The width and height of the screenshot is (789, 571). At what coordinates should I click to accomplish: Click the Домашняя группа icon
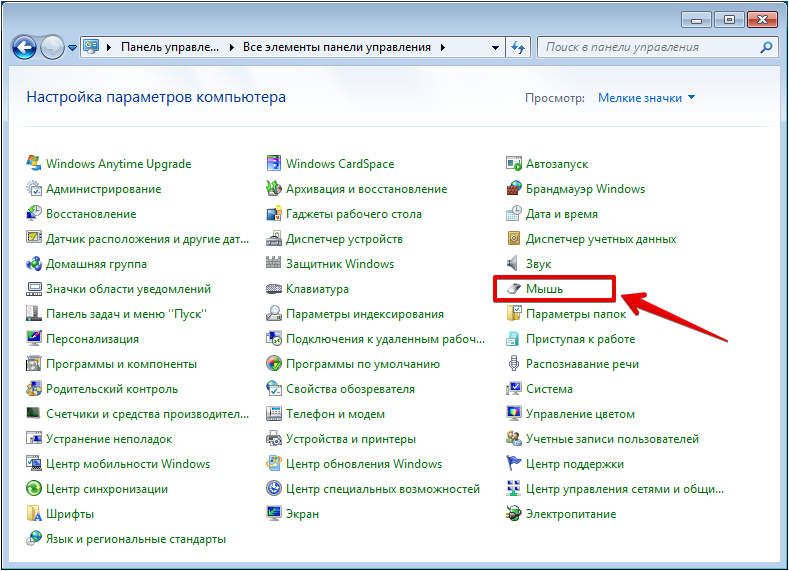coord(34,263)
